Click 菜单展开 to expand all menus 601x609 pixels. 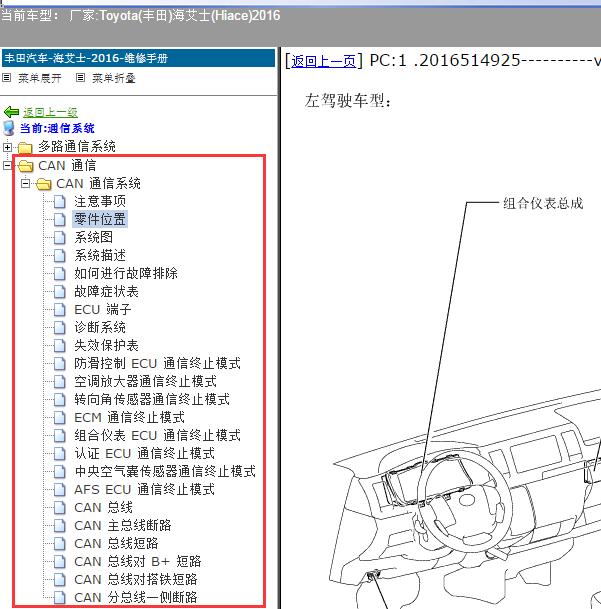(40, 78)
